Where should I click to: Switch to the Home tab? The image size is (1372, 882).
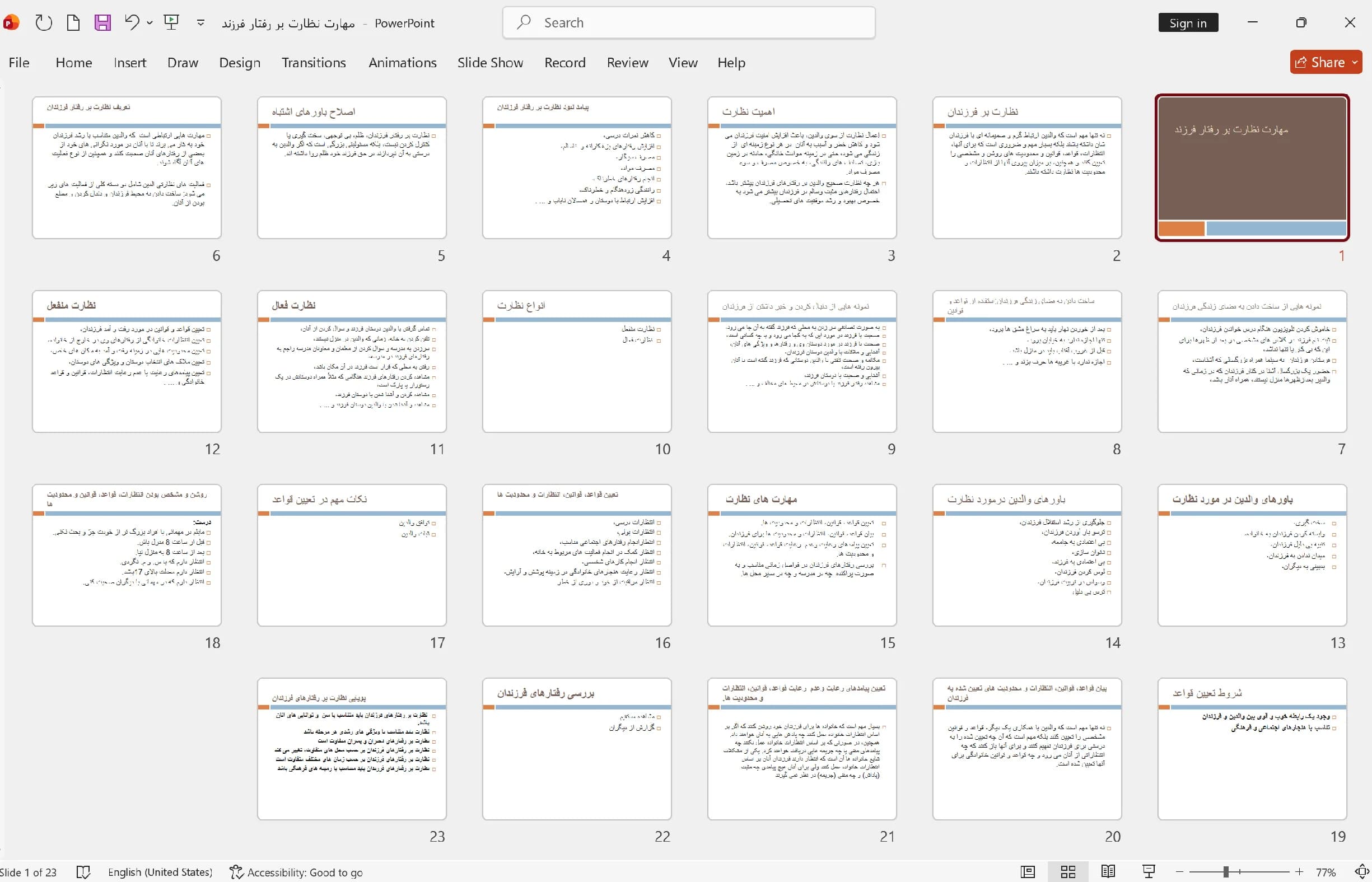(74, 62)
